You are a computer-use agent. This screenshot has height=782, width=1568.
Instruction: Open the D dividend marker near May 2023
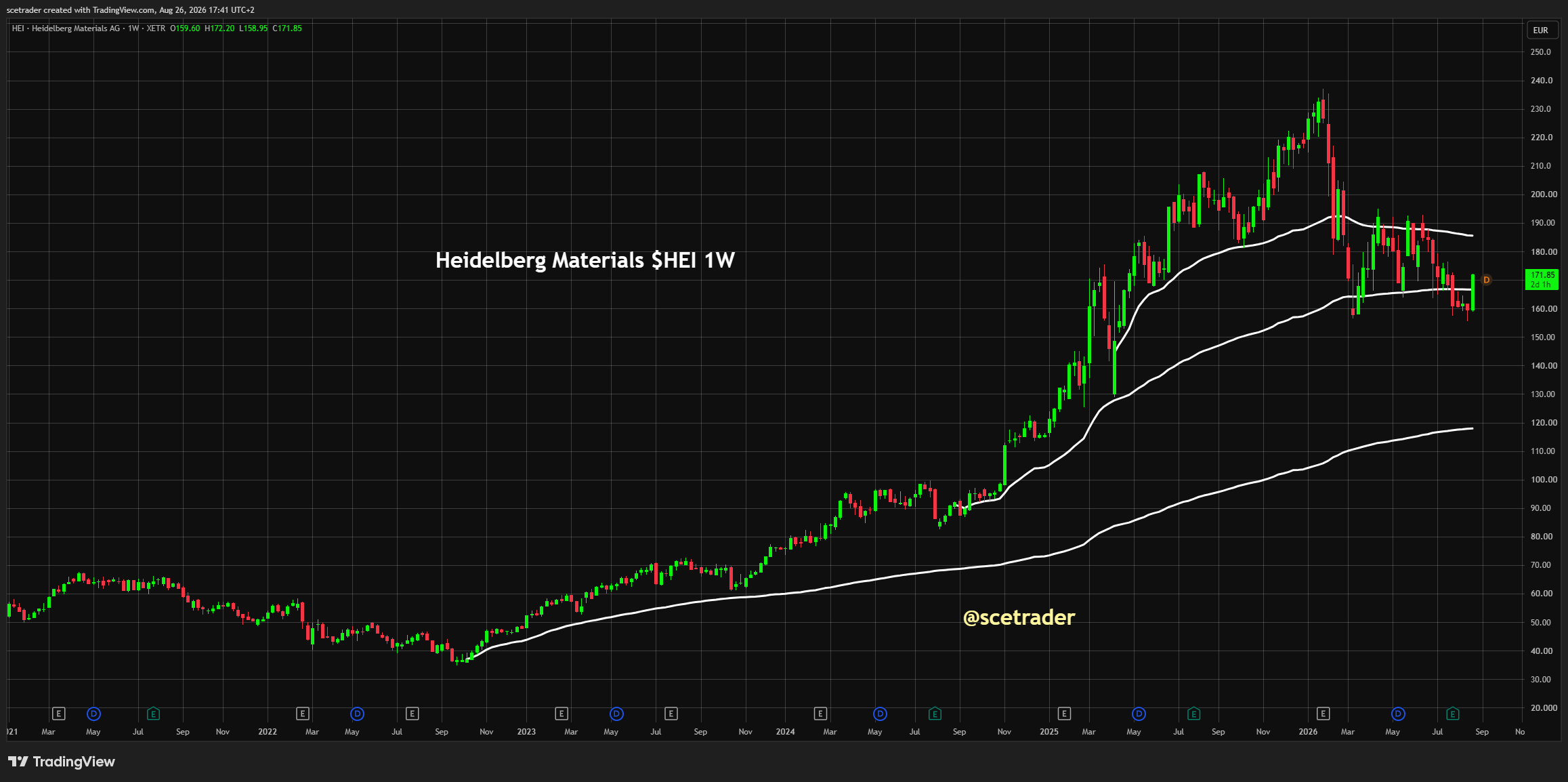point(616,714)
